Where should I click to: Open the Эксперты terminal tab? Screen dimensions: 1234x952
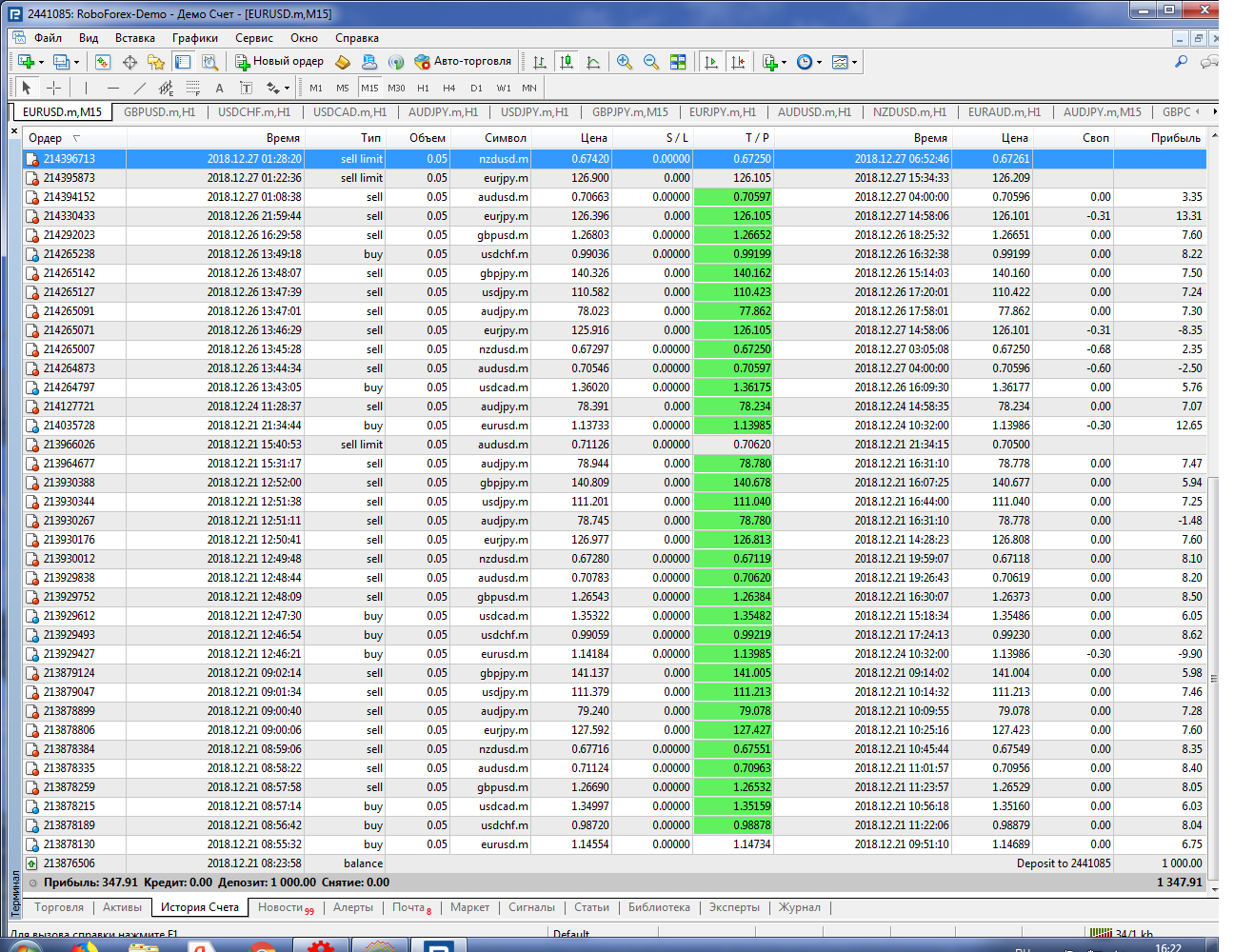734,907
